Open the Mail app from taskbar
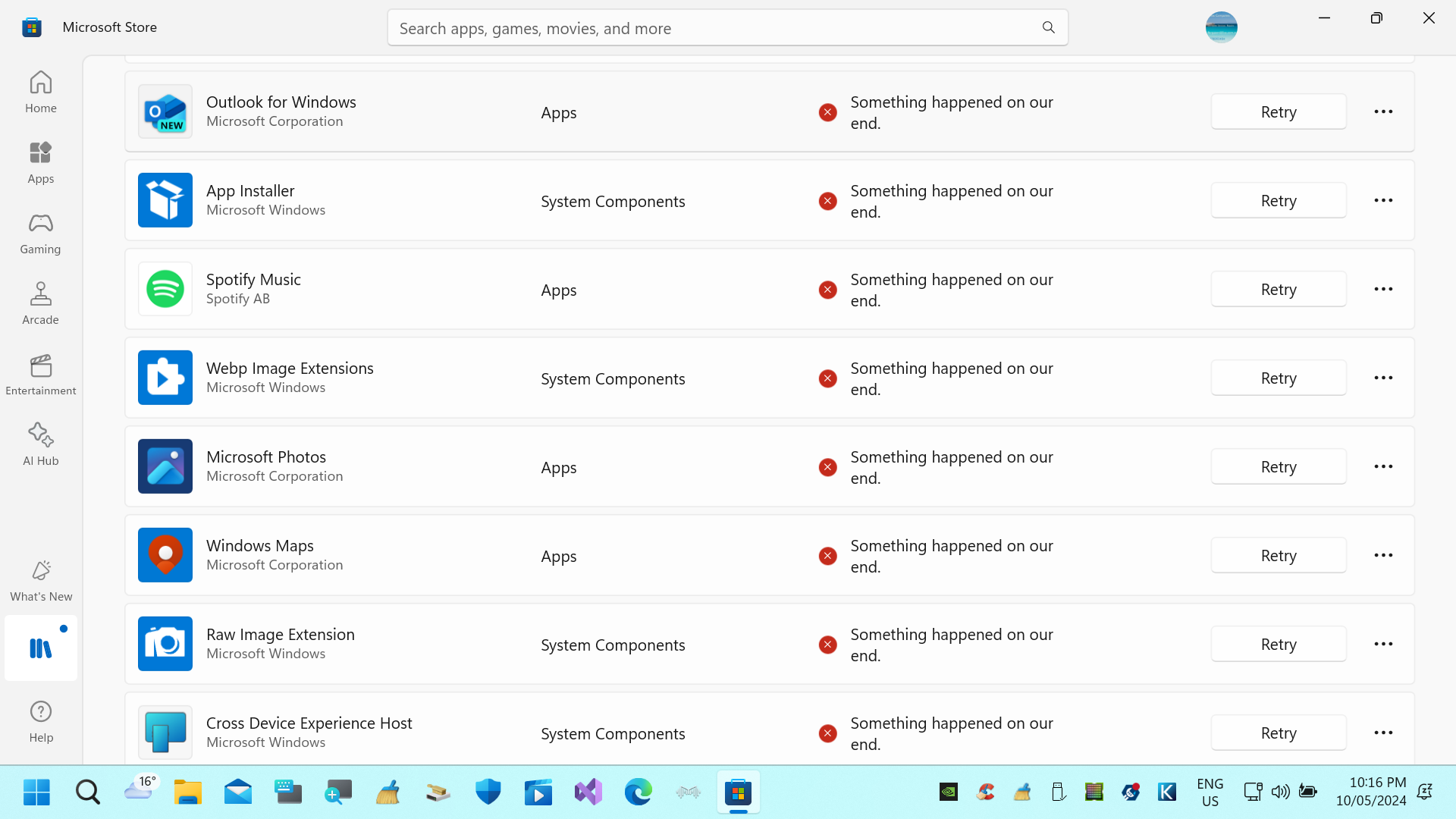 click(237, 792)
